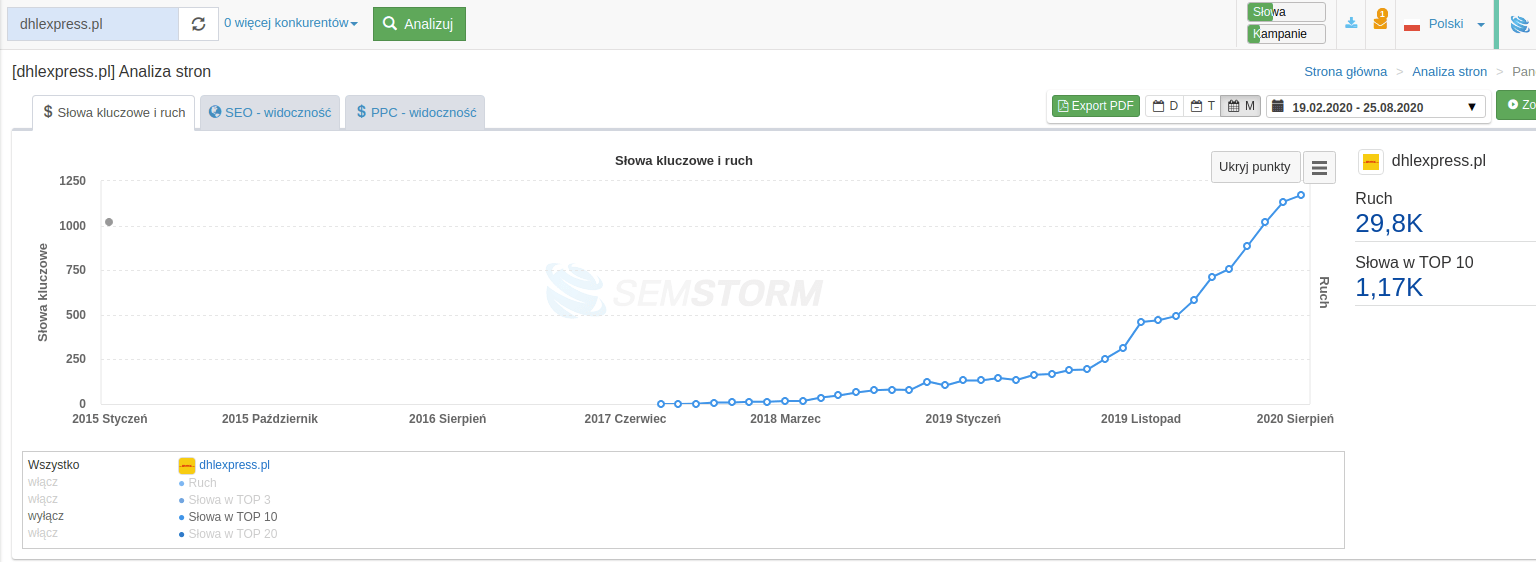Click the last chart data point at 2020 Sierpień
This screenshot has height=562, width=1536.
point(1301,195)
